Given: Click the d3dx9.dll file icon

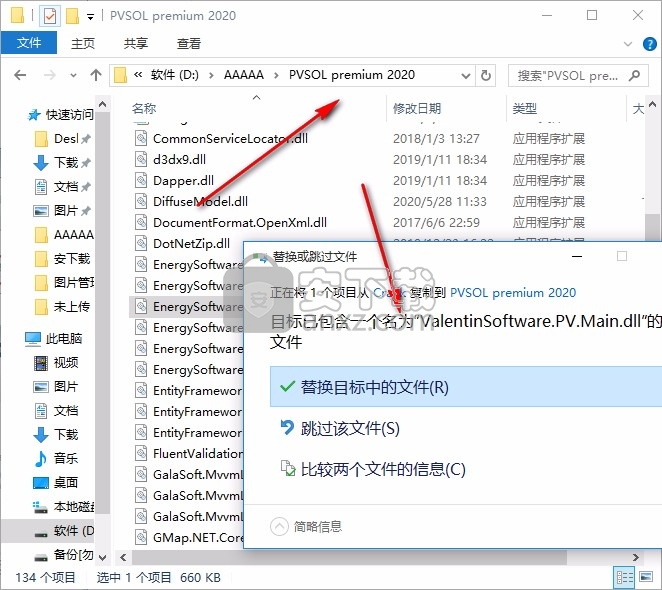Looking at the screenshot, I should (141, 159).
